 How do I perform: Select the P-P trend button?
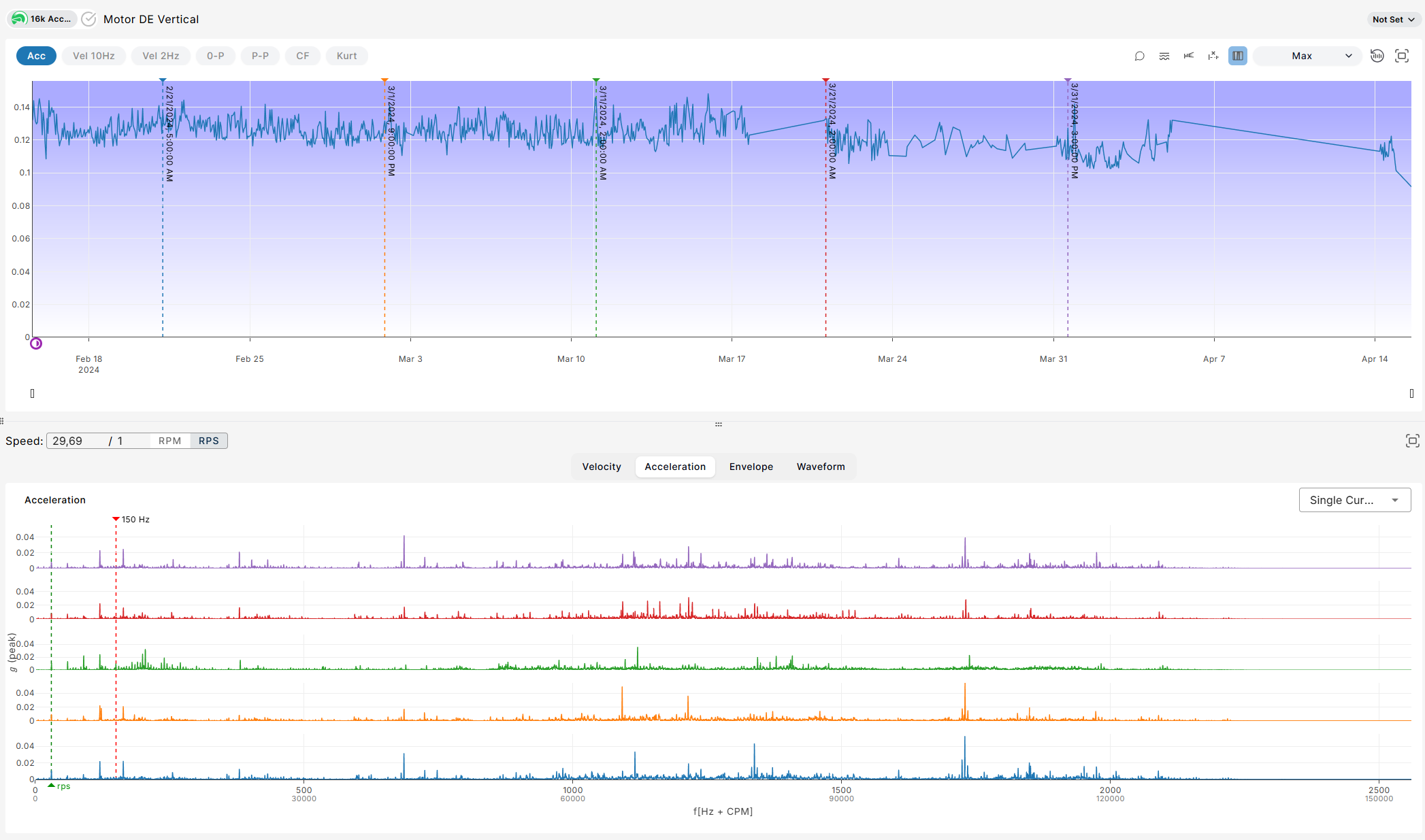[260, 56]
